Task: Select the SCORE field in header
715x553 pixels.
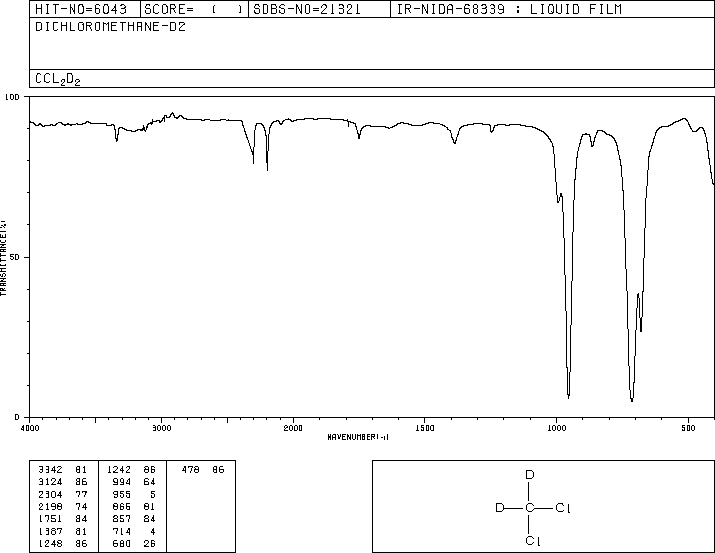Action: (x=194, y=9)
